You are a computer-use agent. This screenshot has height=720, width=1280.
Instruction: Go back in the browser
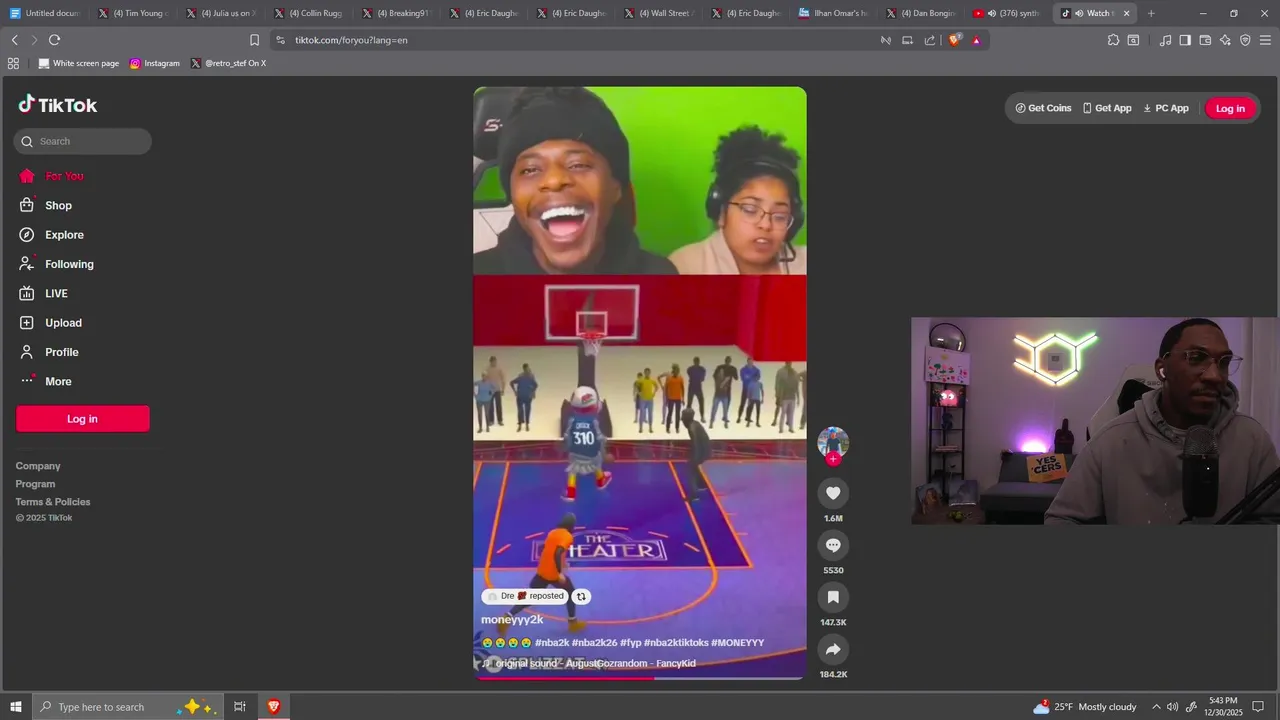pos(15,40)
